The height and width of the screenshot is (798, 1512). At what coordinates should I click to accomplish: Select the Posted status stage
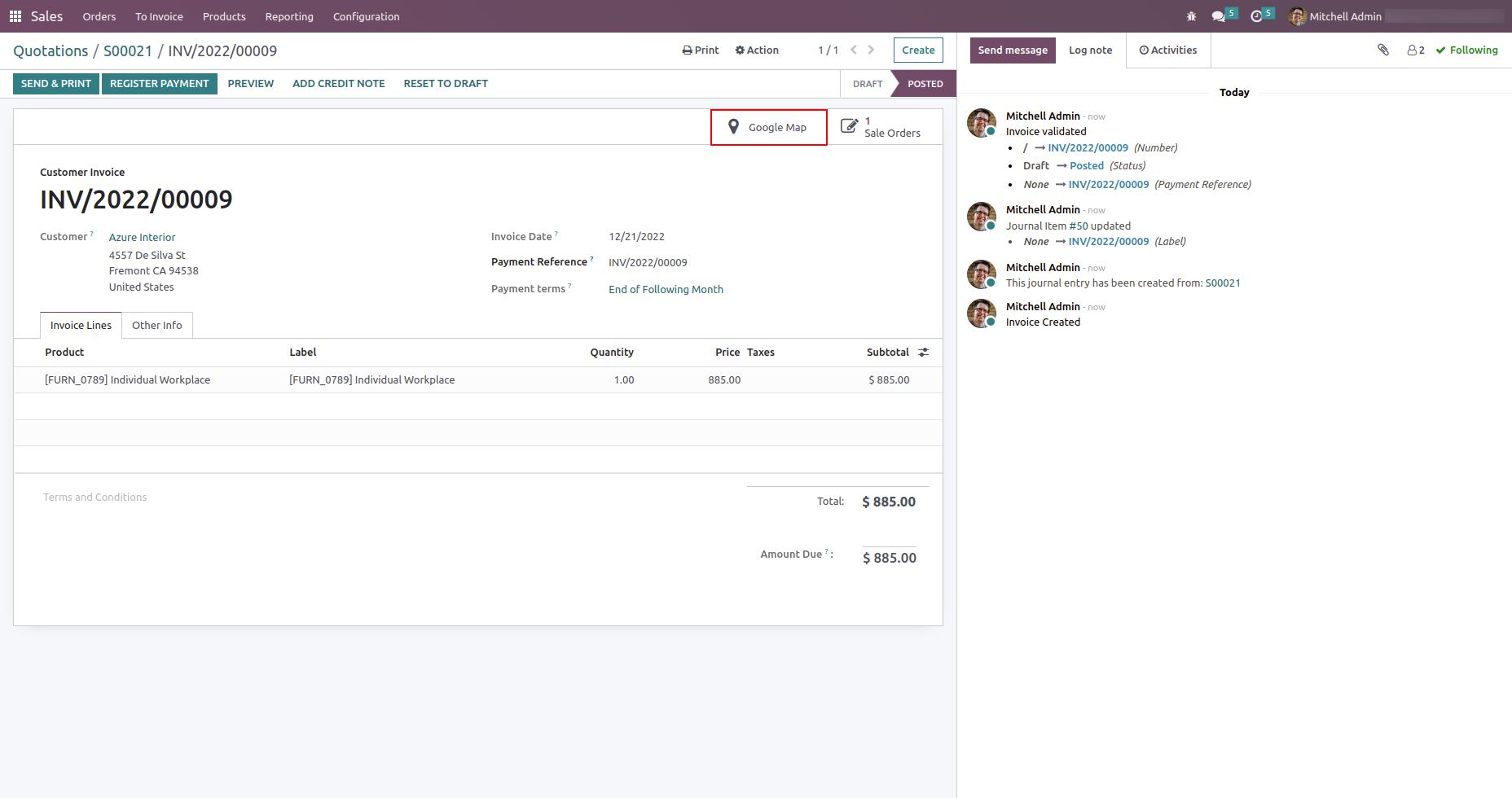[x=925, y=84]
